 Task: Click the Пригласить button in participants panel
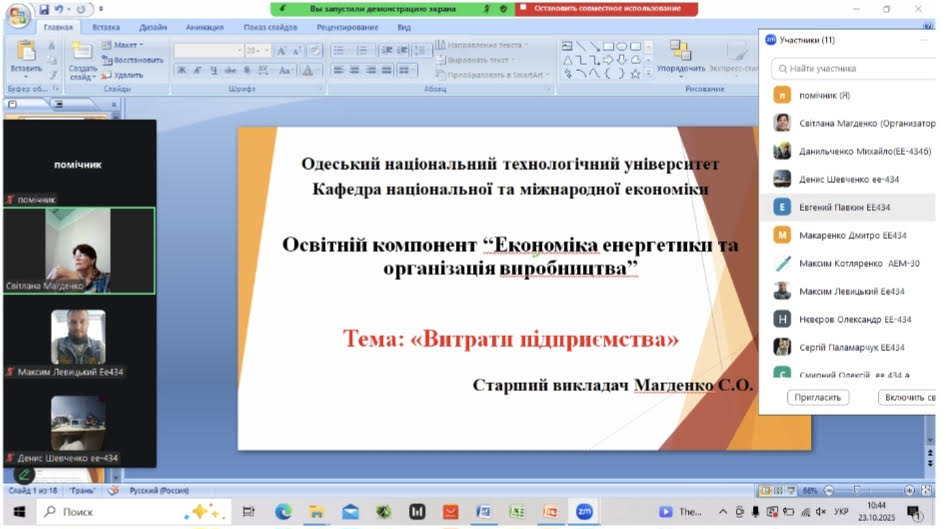click(x=818, y=397)
